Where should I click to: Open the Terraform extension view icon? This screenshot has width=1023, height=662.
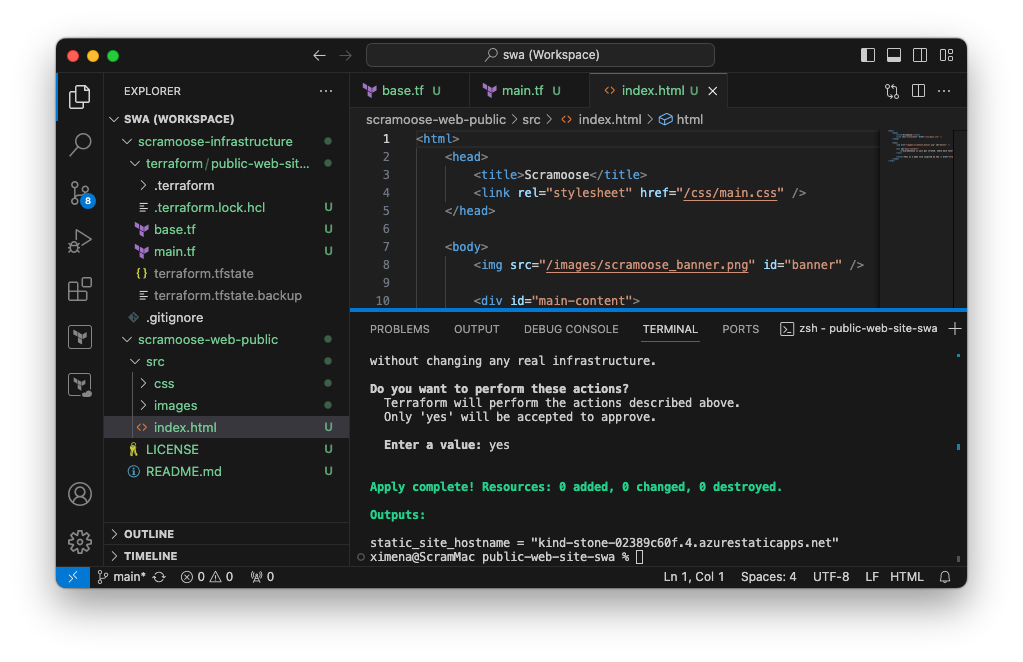point(80,337)
